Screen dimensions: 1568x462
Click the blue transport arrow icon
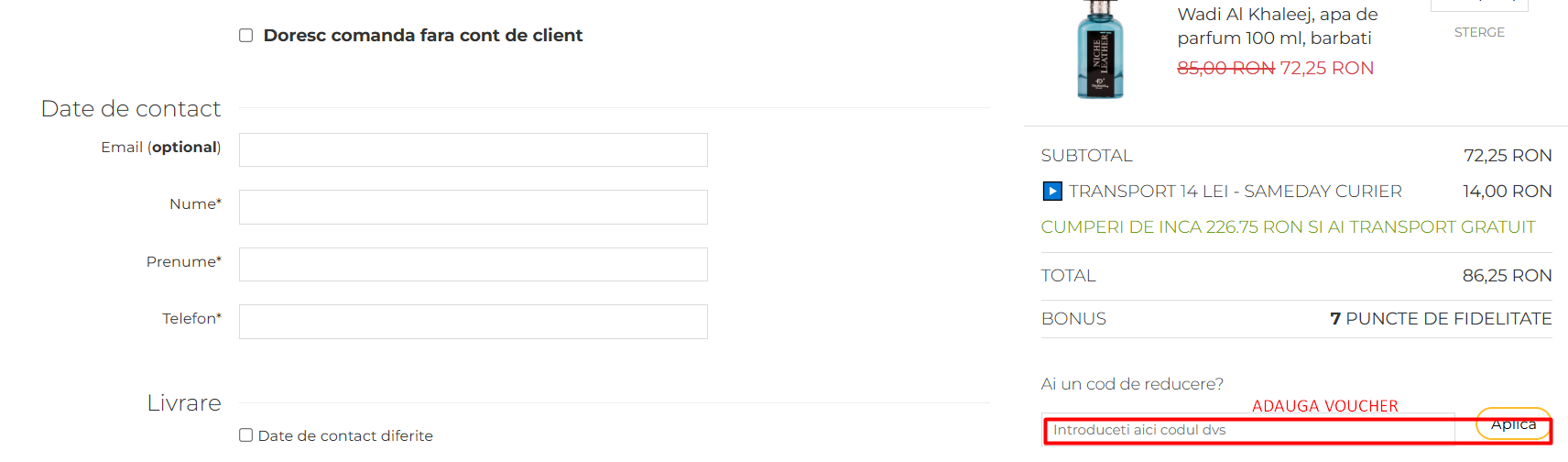(x=1052, y=192)
